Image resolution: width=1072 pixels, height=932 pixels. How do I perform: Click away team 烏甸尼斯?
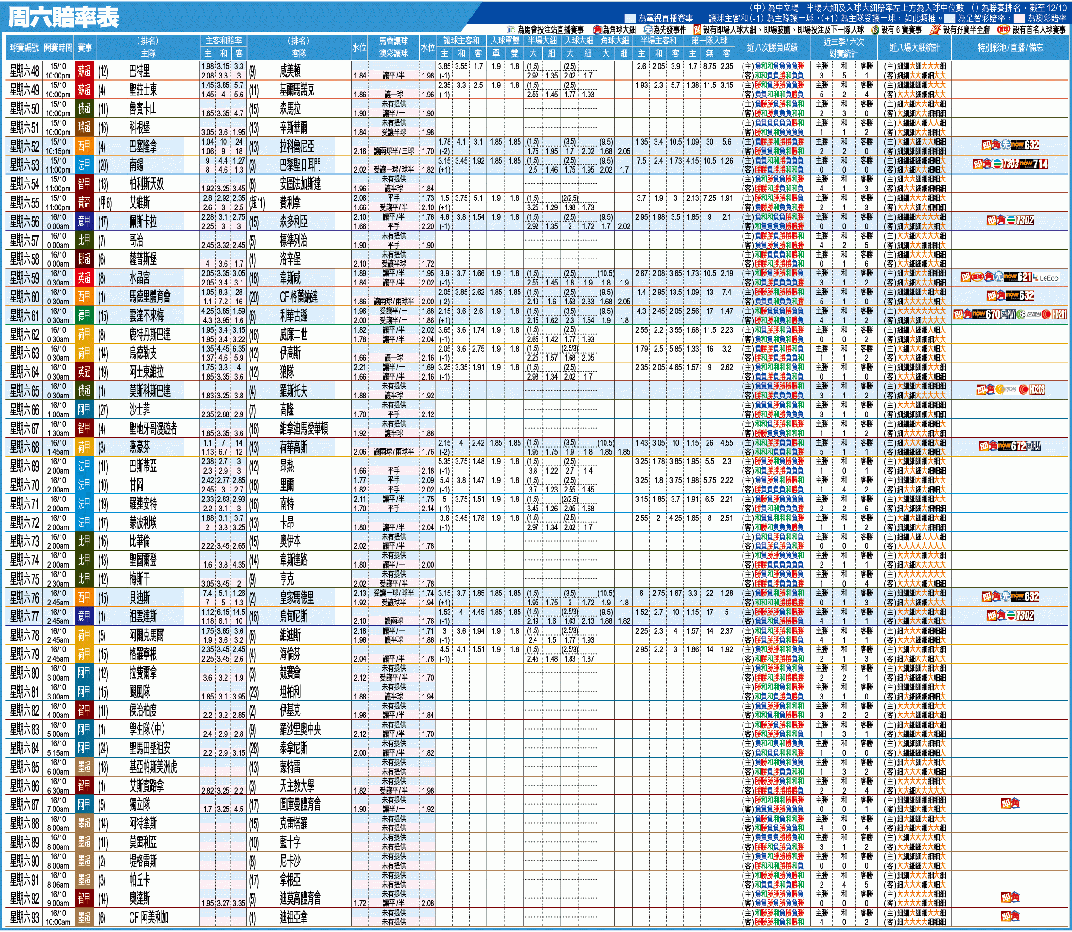(x=293, y=616)
